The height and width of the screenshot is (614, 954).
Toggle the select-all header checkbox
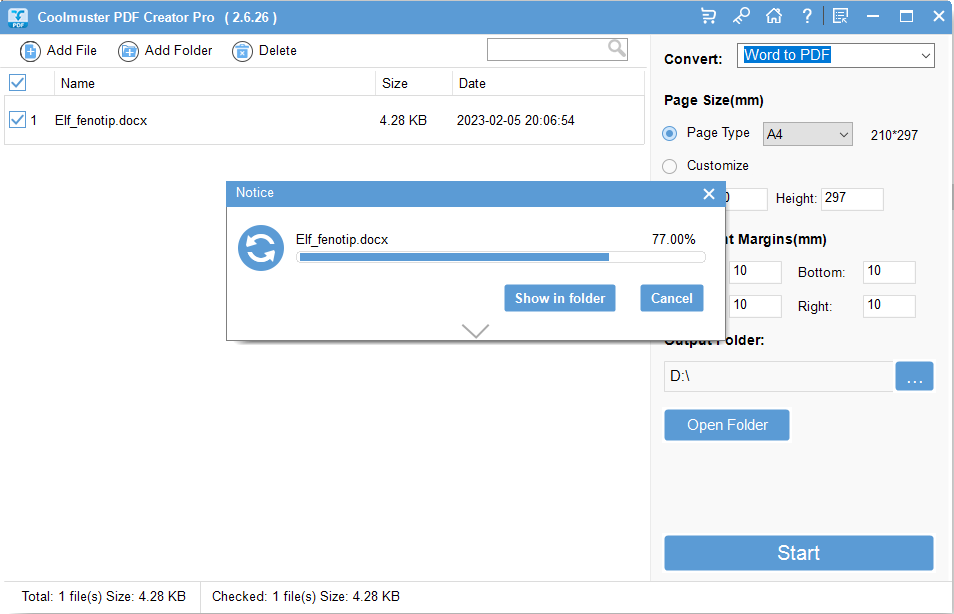[x=18, y=83]
